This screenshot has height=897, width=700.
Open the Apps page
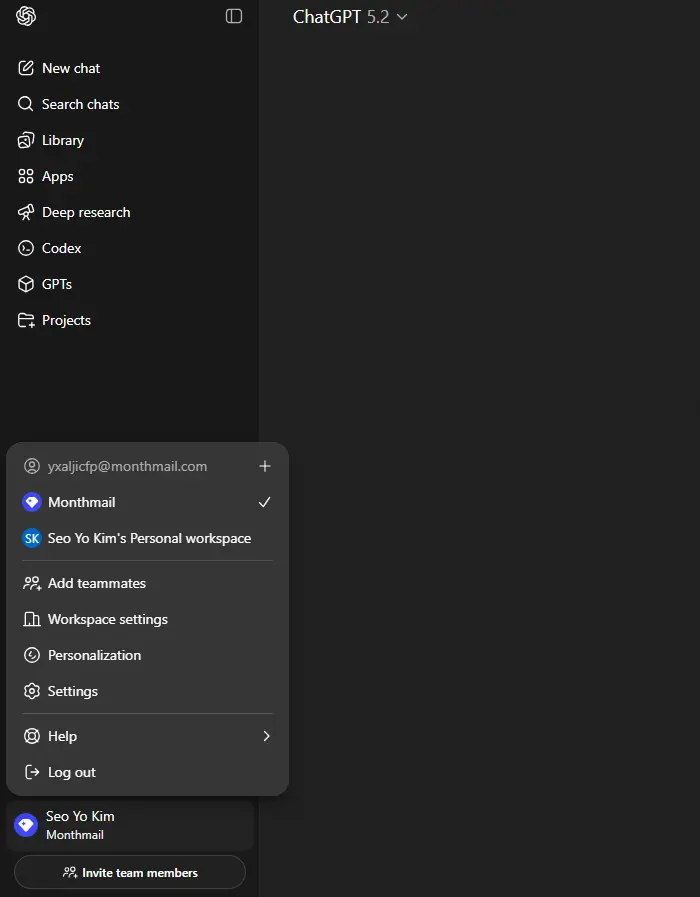click(129, 176)
